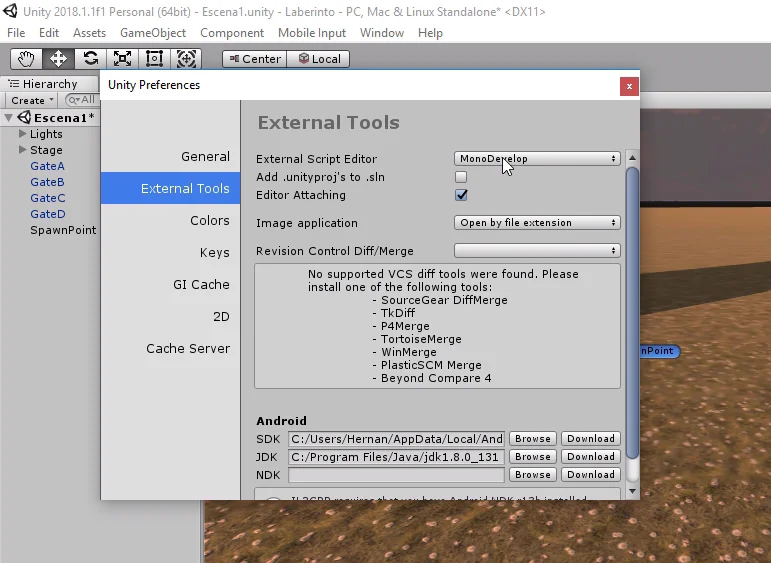The width and height of the screenshot is (771, 563).
Task: Select the Rect Transform tool icon
Action: click(154, 59)
